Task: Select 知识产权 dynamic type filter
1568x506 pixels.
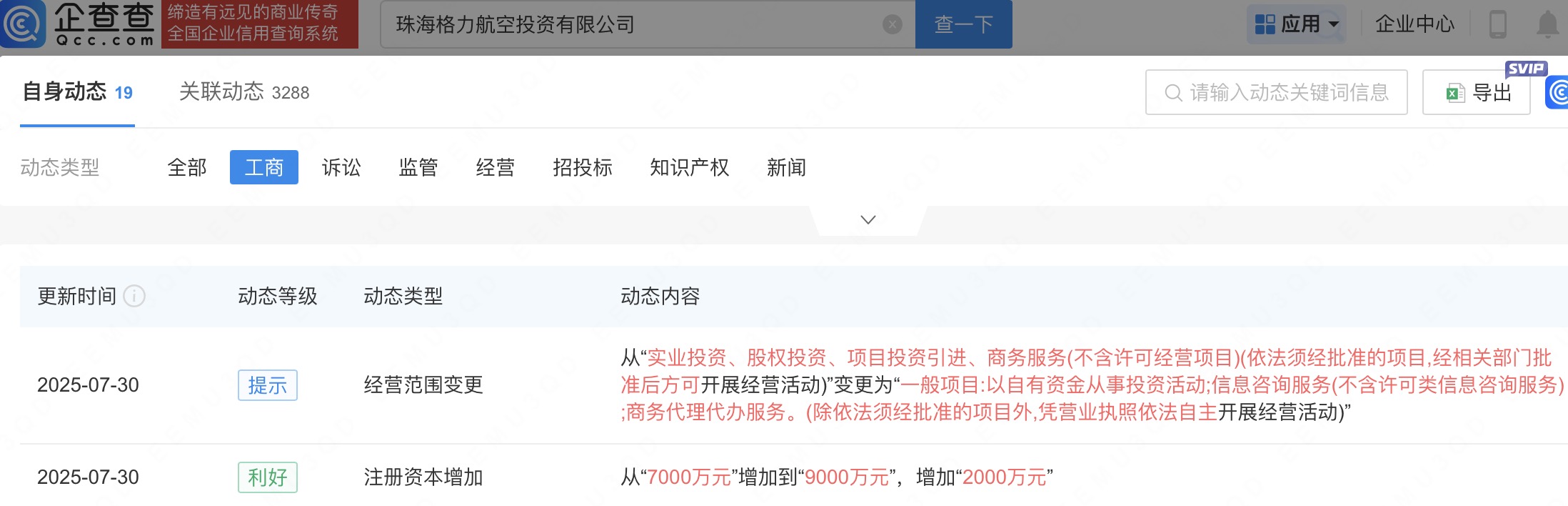Action: 690,167
